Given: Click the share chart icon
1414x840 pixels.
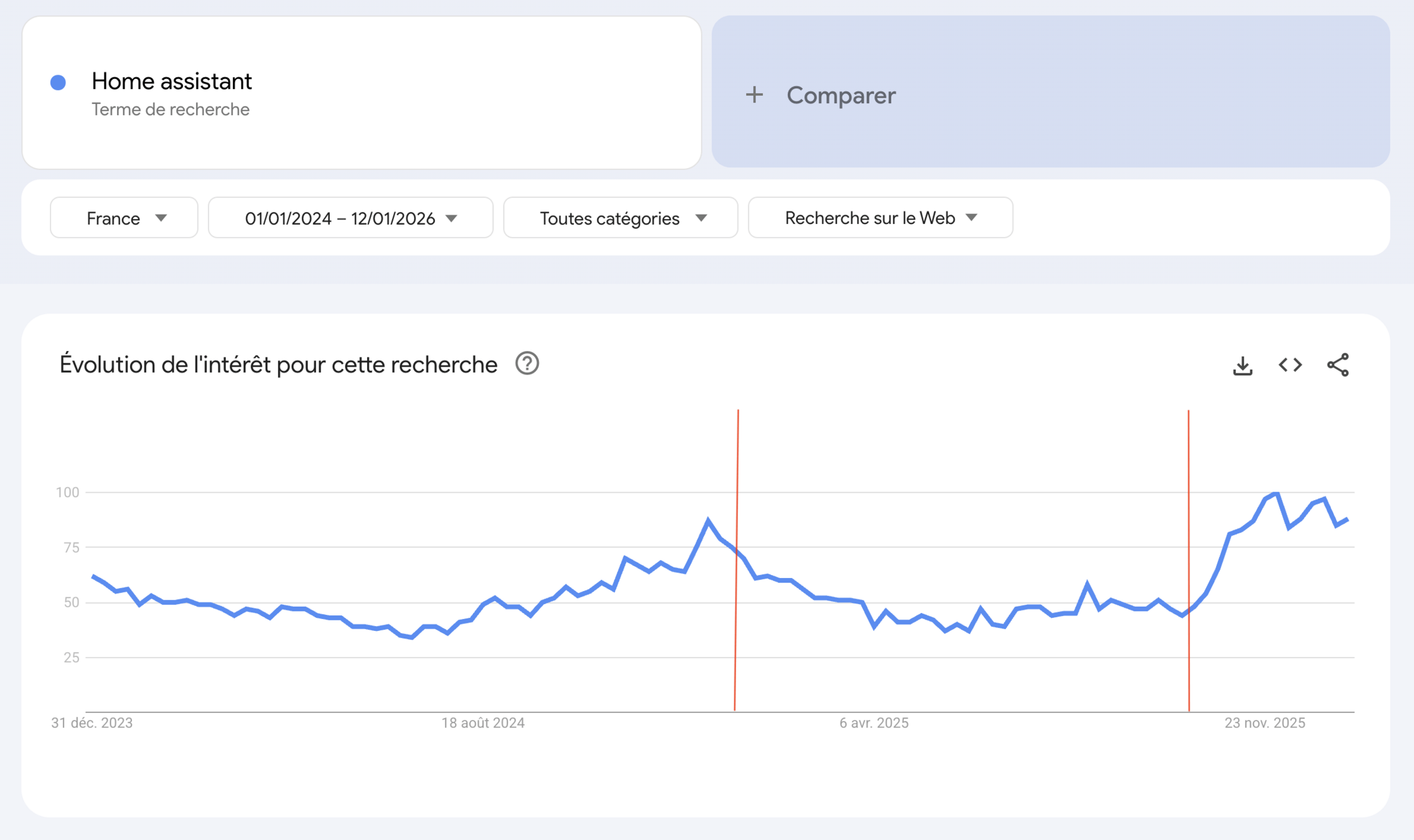Looking at the screenshot, I should coord(1337,365).
